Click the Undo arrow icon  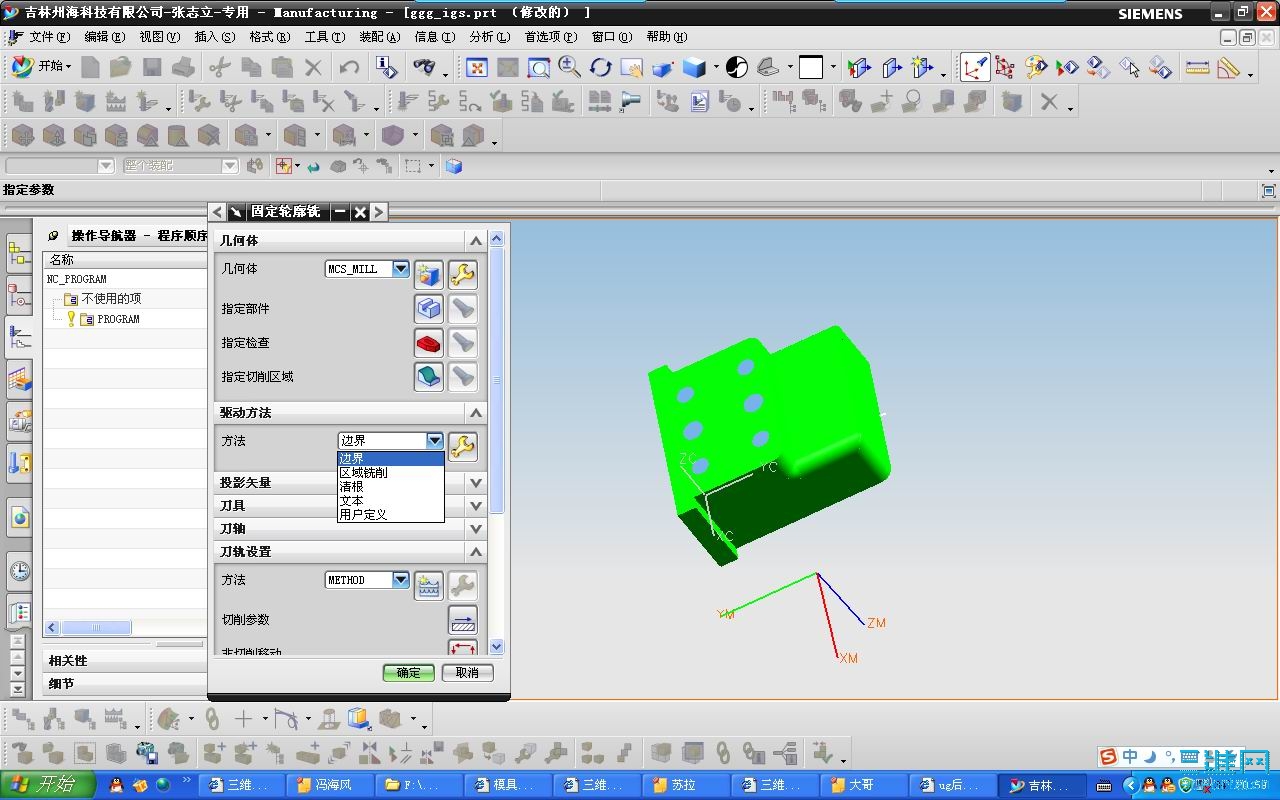pos(349,67)
